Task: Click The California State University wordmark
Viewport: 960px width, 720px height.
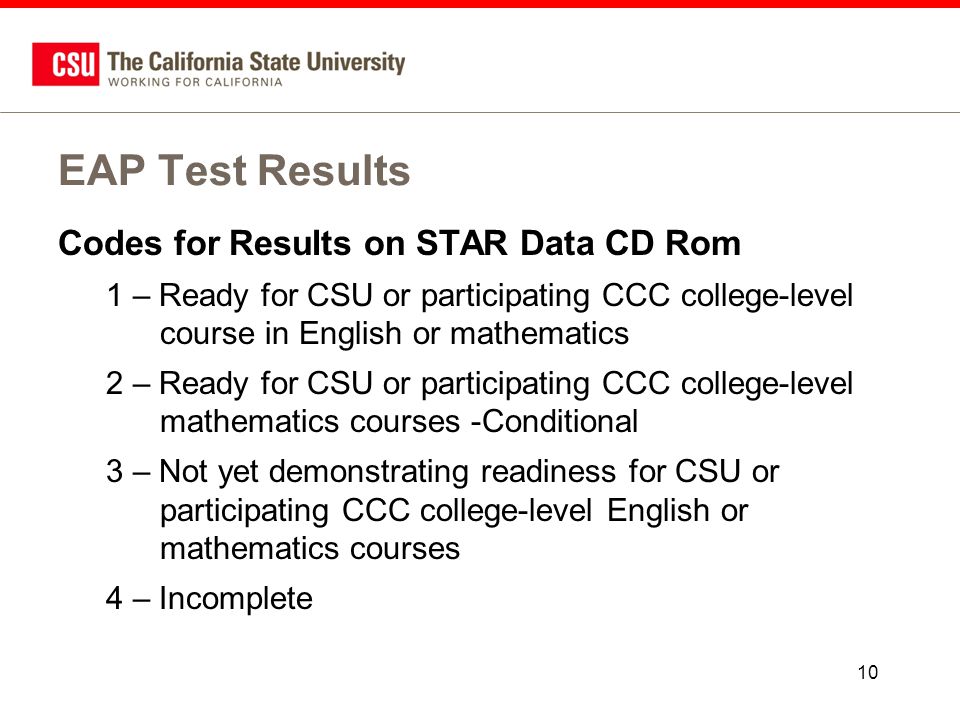Action: point(256,62)
